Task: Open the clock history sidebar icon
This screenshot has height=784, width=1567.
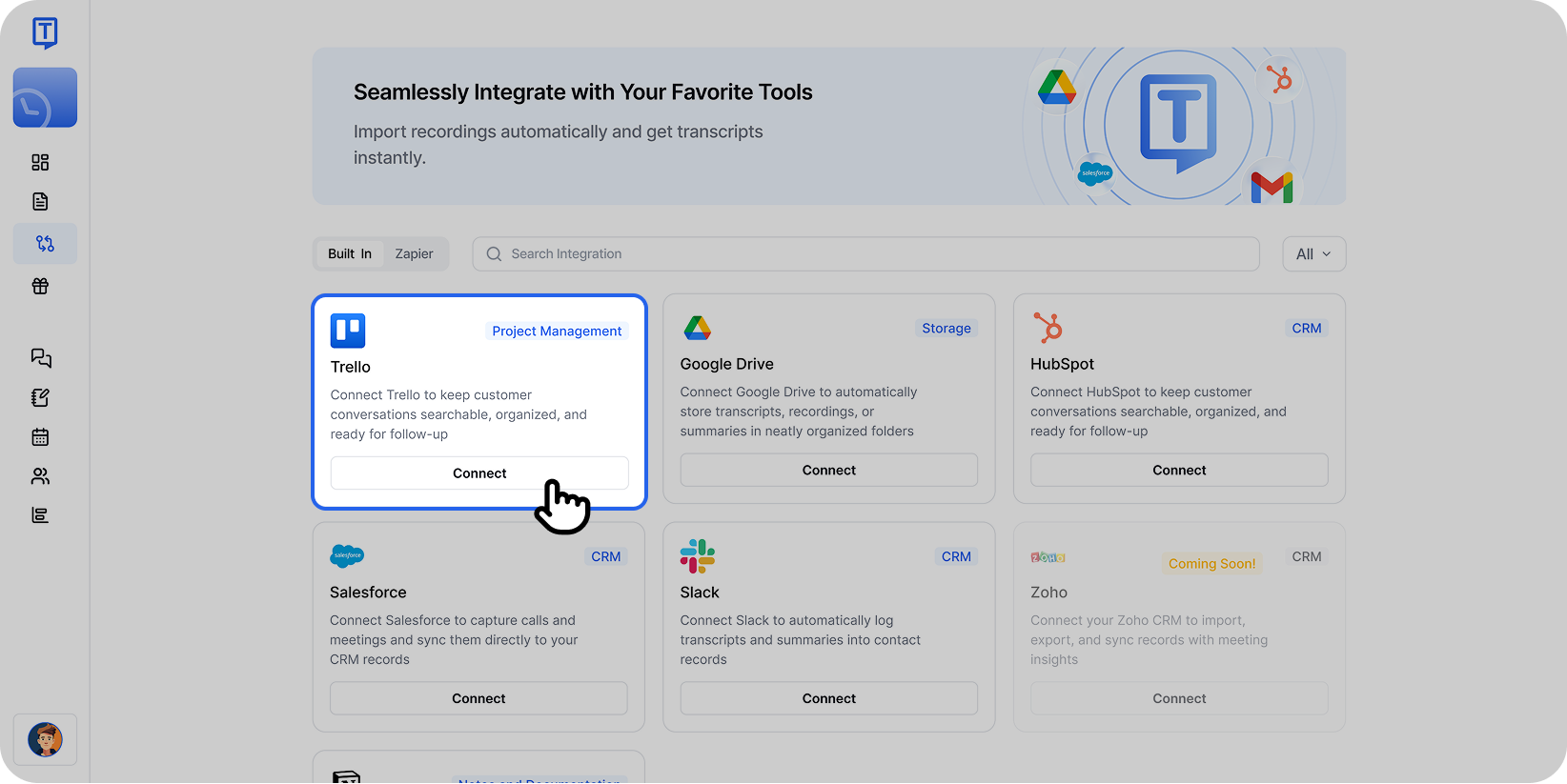Action: (x=45, y=97)
